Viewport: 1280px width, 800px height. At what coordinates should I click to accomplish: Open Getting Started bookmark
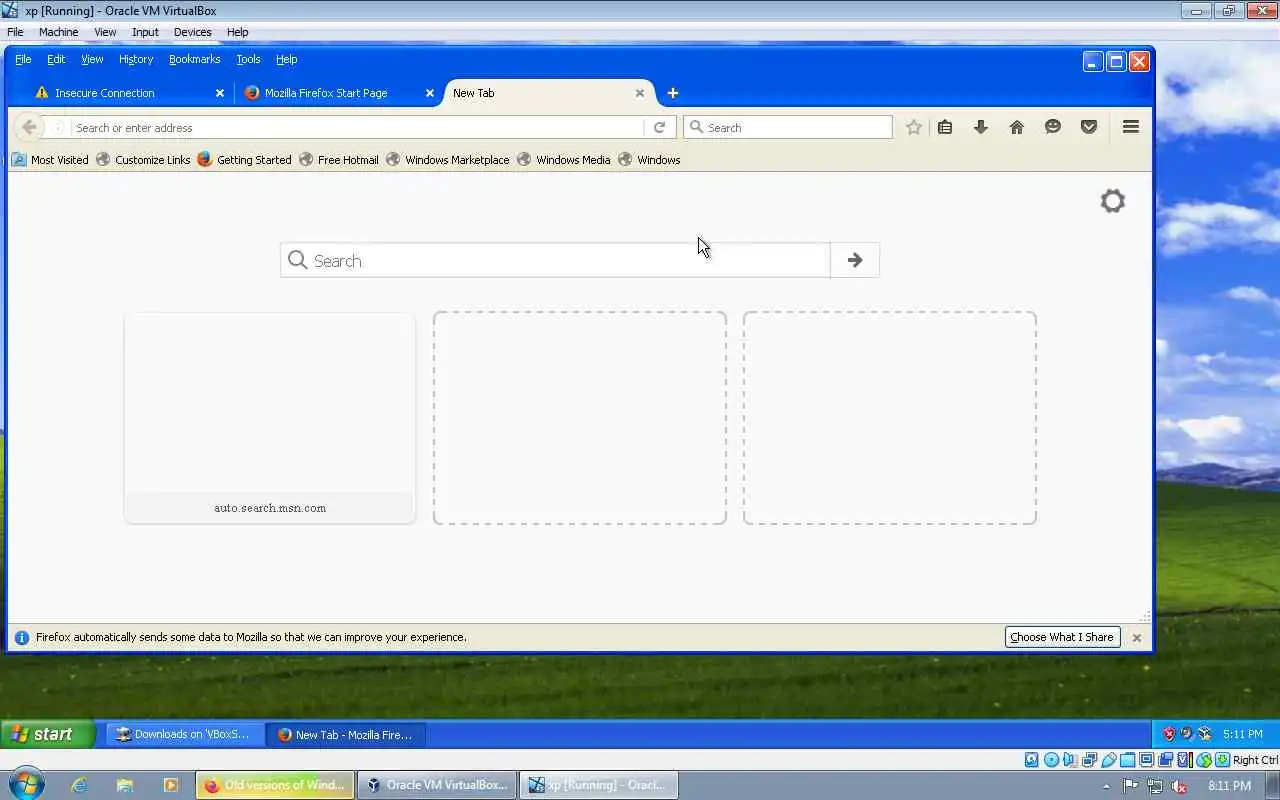pyautogui.click(x=244, y=160)
